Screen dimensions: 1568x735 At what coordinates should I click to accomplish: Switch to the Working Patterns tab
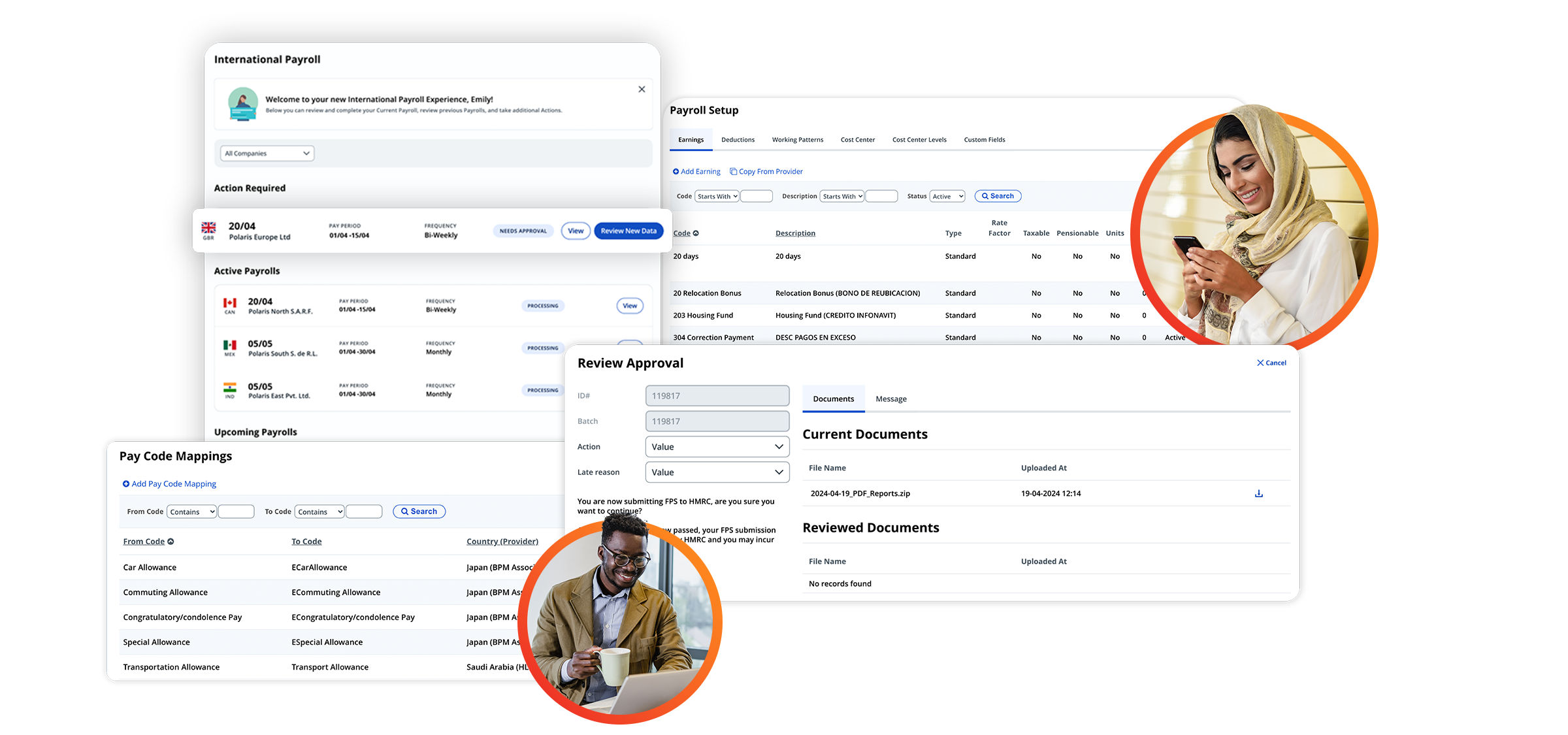[x=798, y=140]
